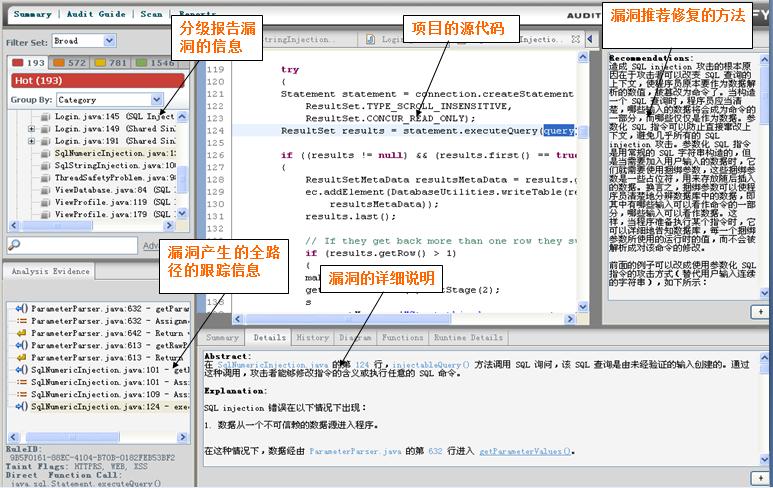Select the ViewProfile.java:179 issue row
The width and height of the screenshot is (773, 488).
(114, 214)
